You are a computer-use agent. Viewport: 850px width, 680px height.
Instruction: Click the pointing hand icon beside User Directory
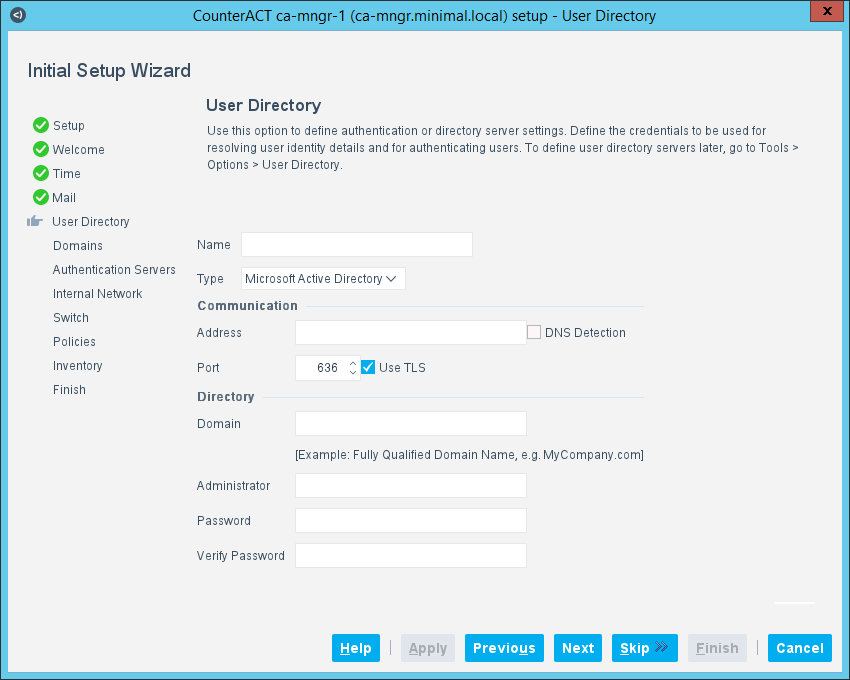[x=35, y=221]
